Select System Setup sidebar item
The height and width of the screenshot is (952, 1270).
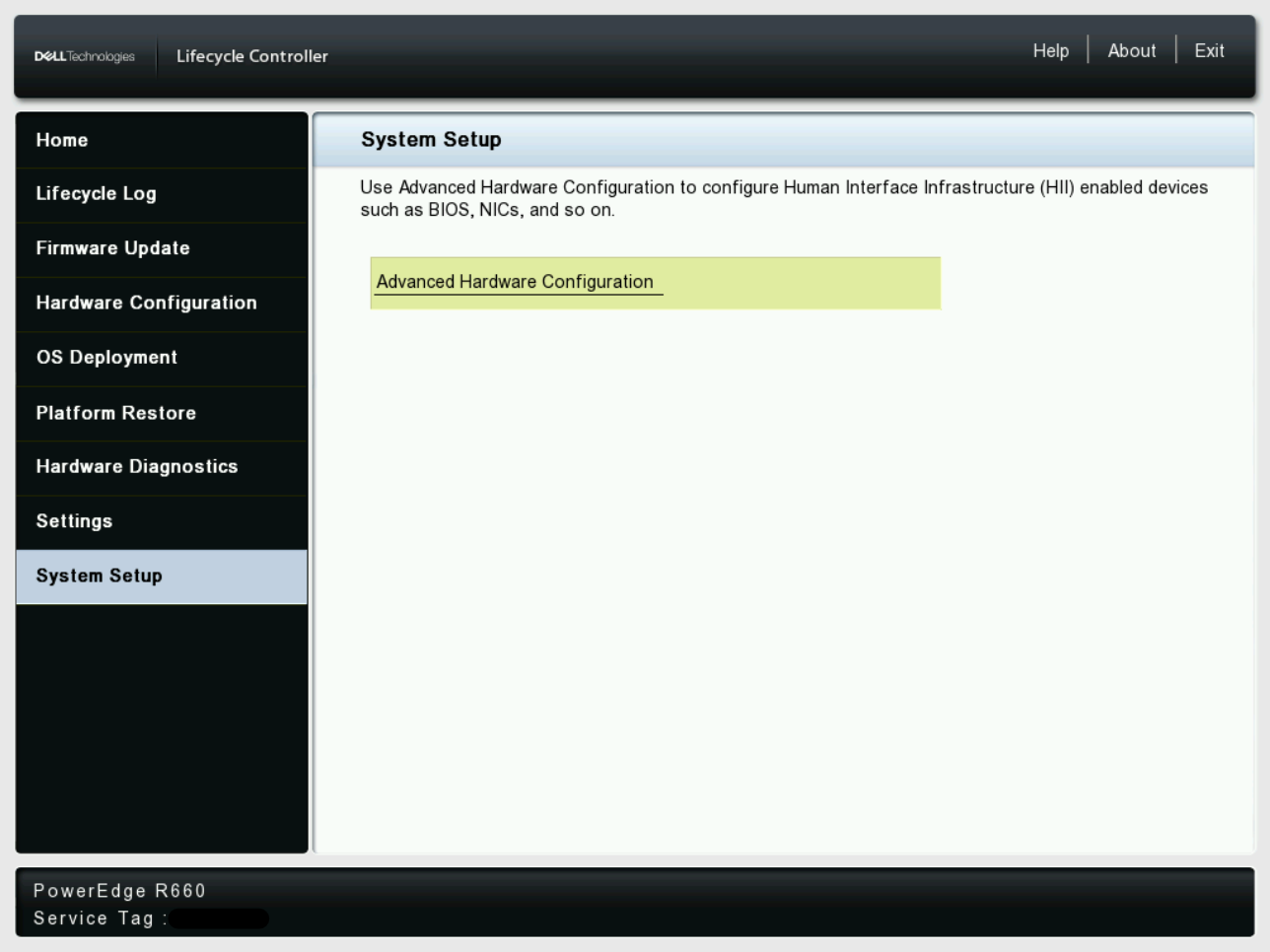coord(162,577)
